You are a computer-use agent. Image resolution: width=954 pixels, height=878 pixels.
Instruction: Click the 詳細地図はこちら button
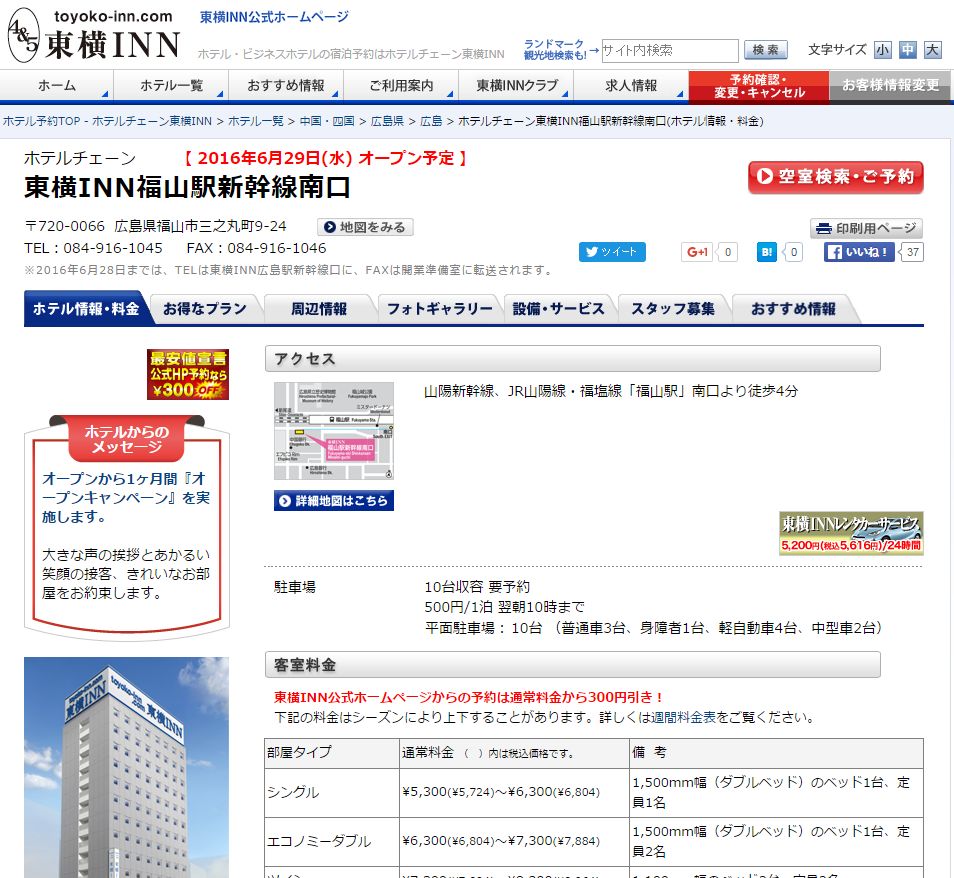(334, 500)
